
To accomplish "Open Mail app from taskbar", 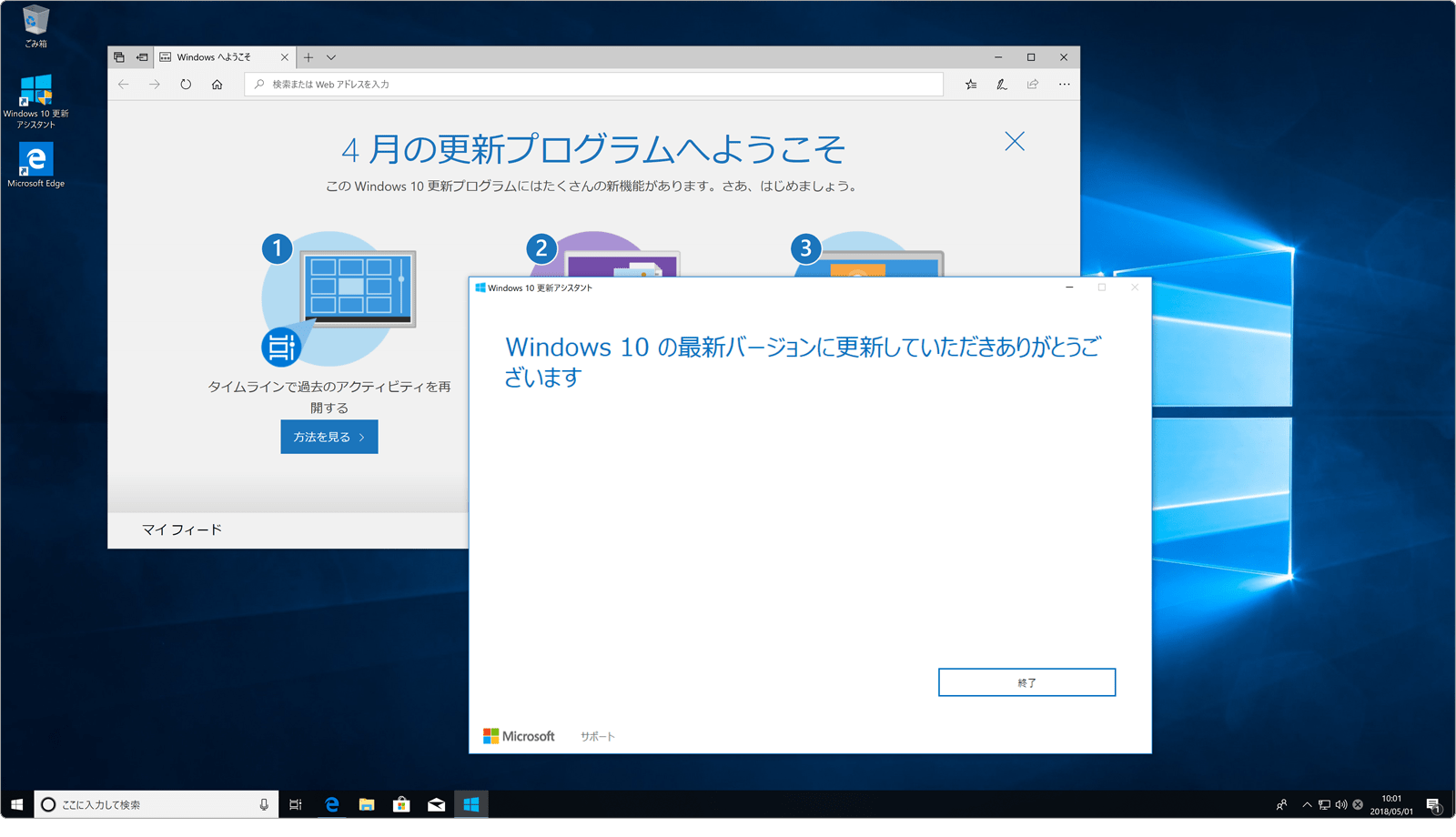I will [436, 804].
